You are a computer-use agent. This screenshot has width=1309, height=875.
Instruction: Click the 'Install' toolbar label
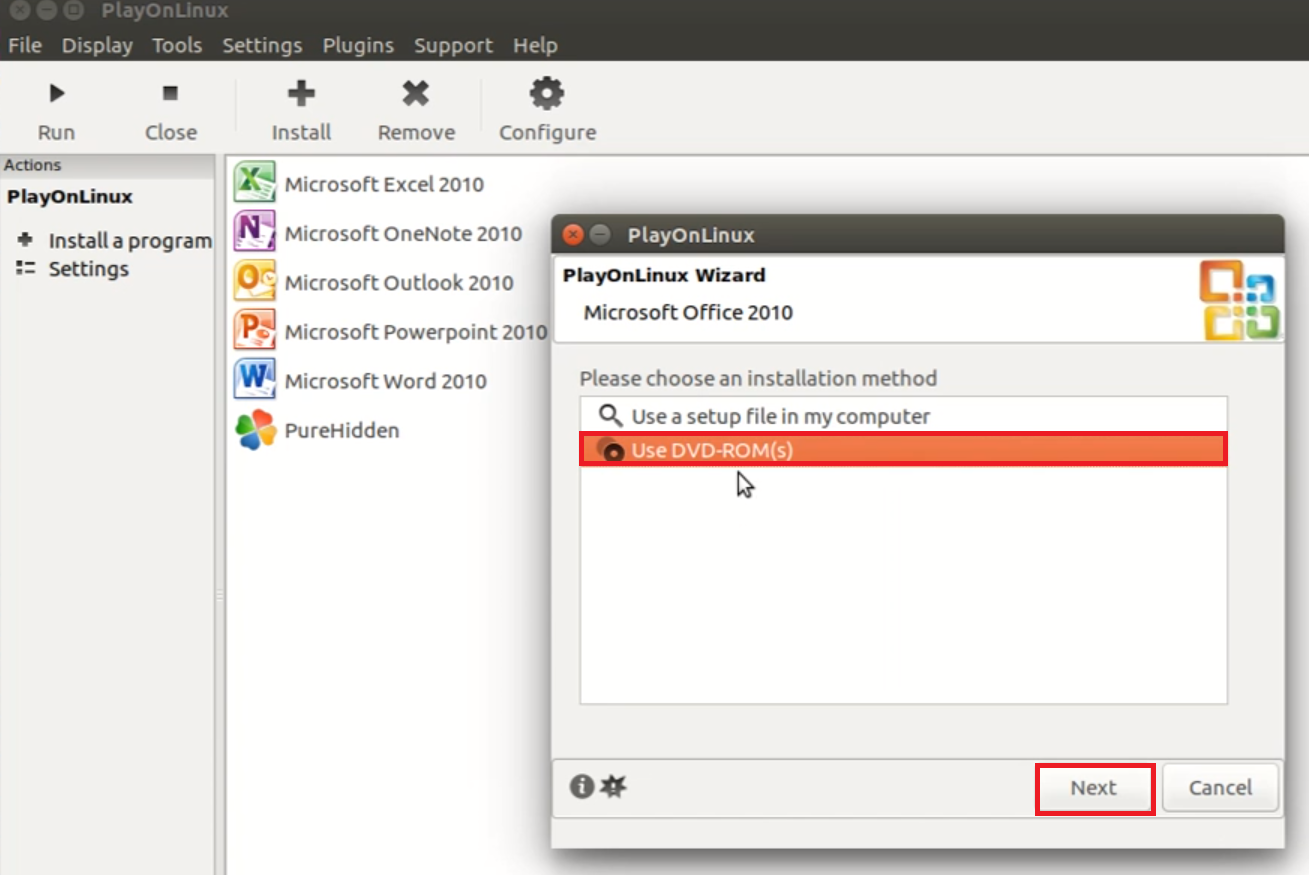pos(301,132)
